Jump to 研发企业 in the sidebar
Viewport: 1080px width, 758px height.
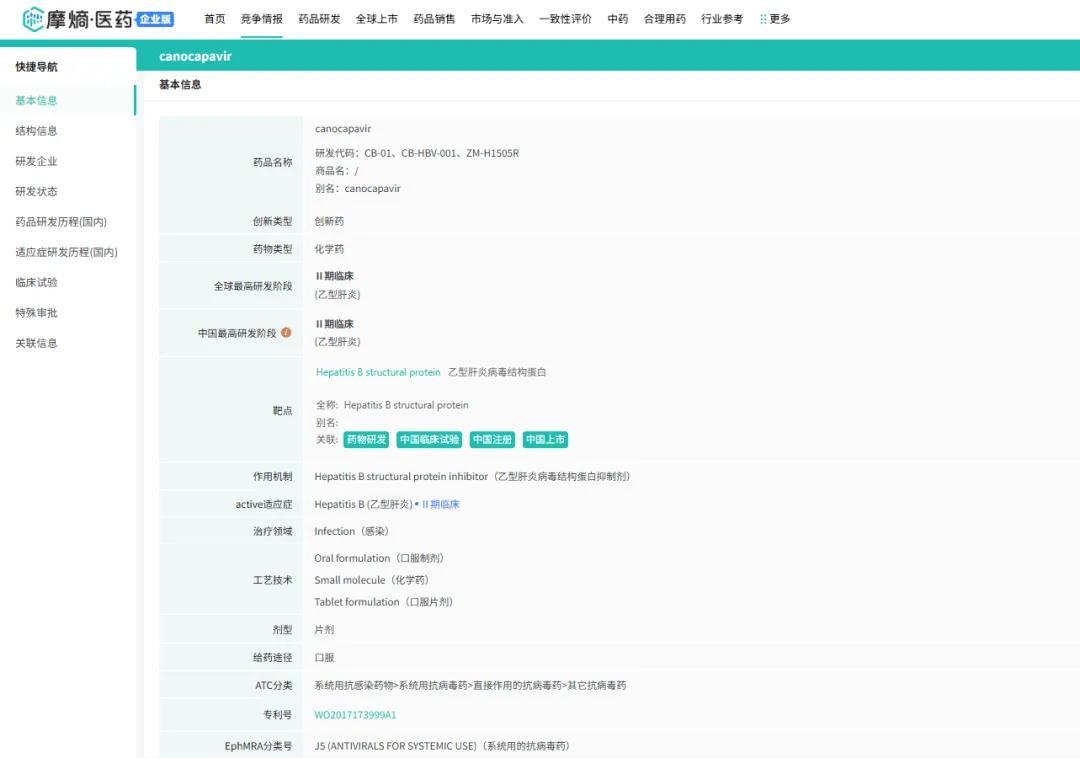[x=36, y=160]
